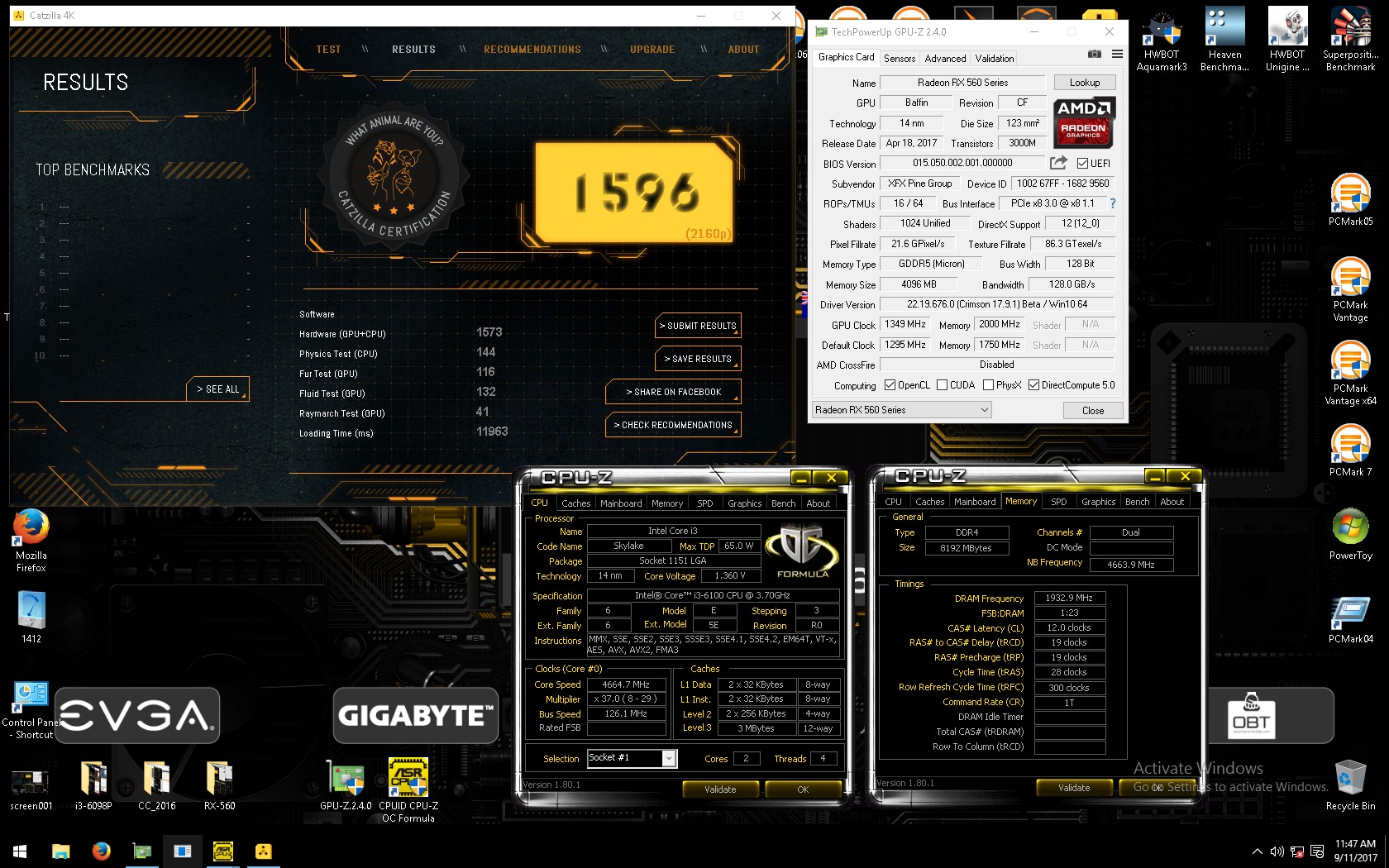Click Validate in left CPU-Z window
This screenshot has width=1389, height=868.
[x=720, y=789]
